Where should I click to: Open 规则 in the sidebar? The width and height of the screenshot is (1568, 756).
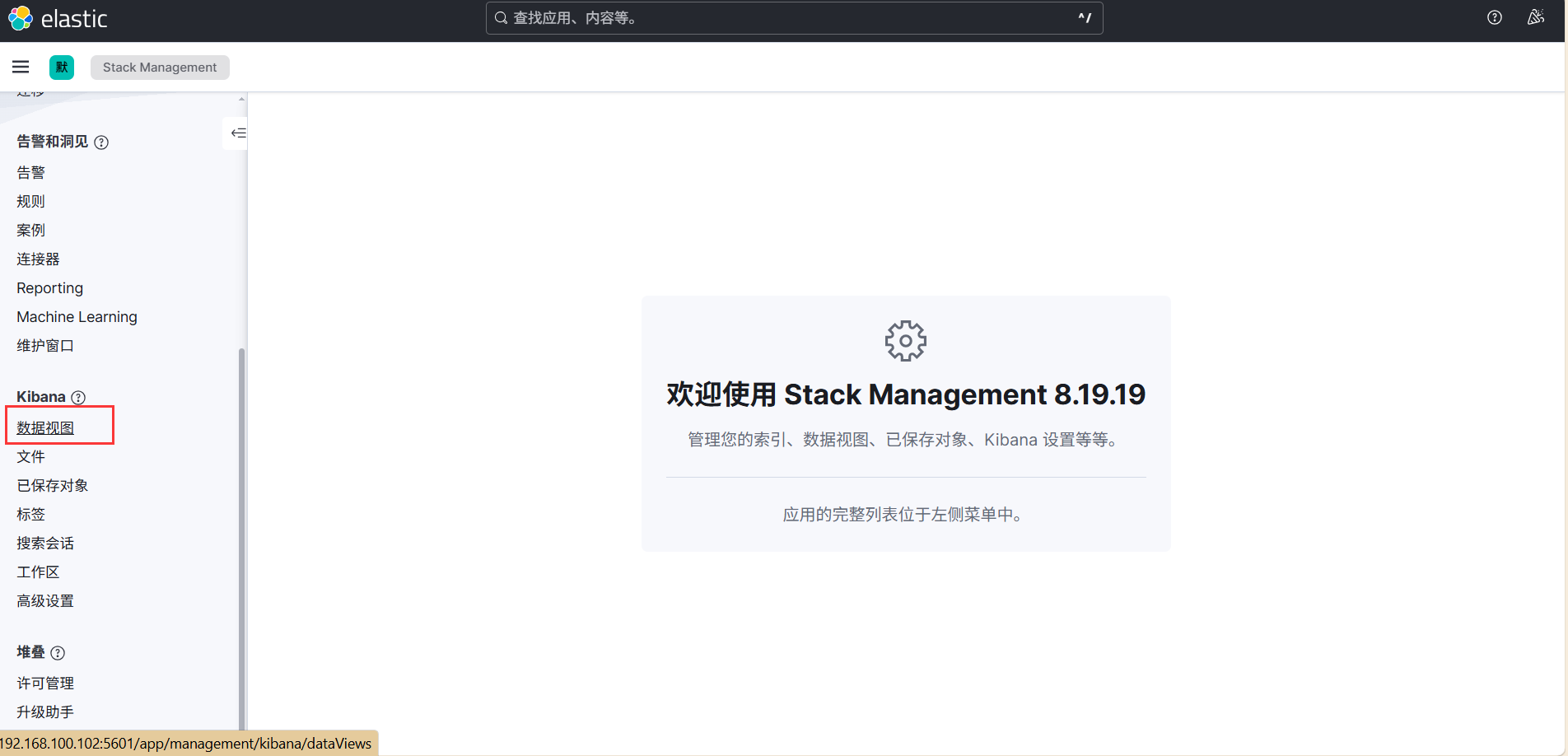pos(31,202)
